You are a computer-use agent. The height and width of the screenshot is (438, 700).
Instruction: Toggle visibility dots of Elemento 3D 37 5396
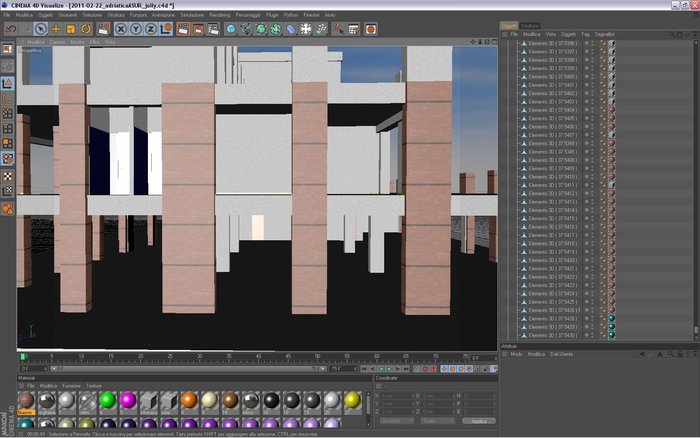point(589,43)
